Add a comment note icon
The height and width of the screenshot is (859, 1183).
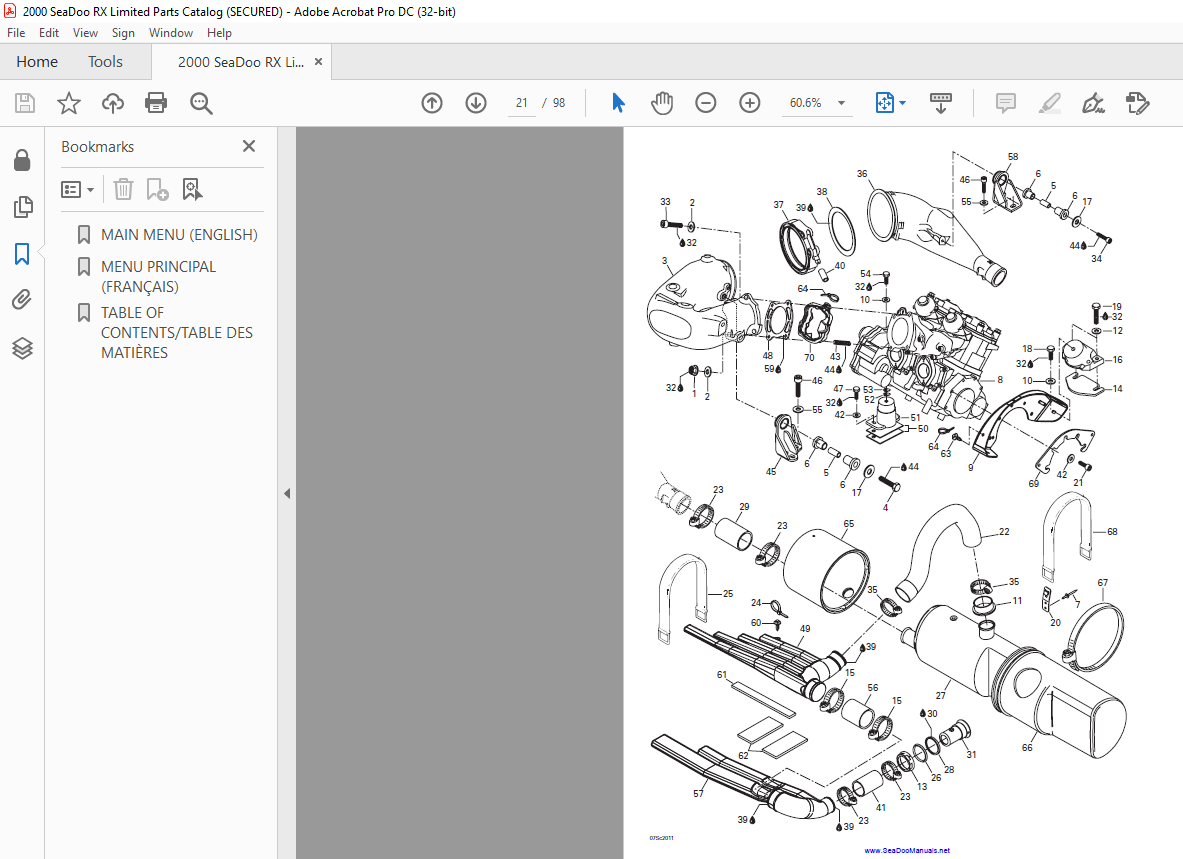[1006, 103]
